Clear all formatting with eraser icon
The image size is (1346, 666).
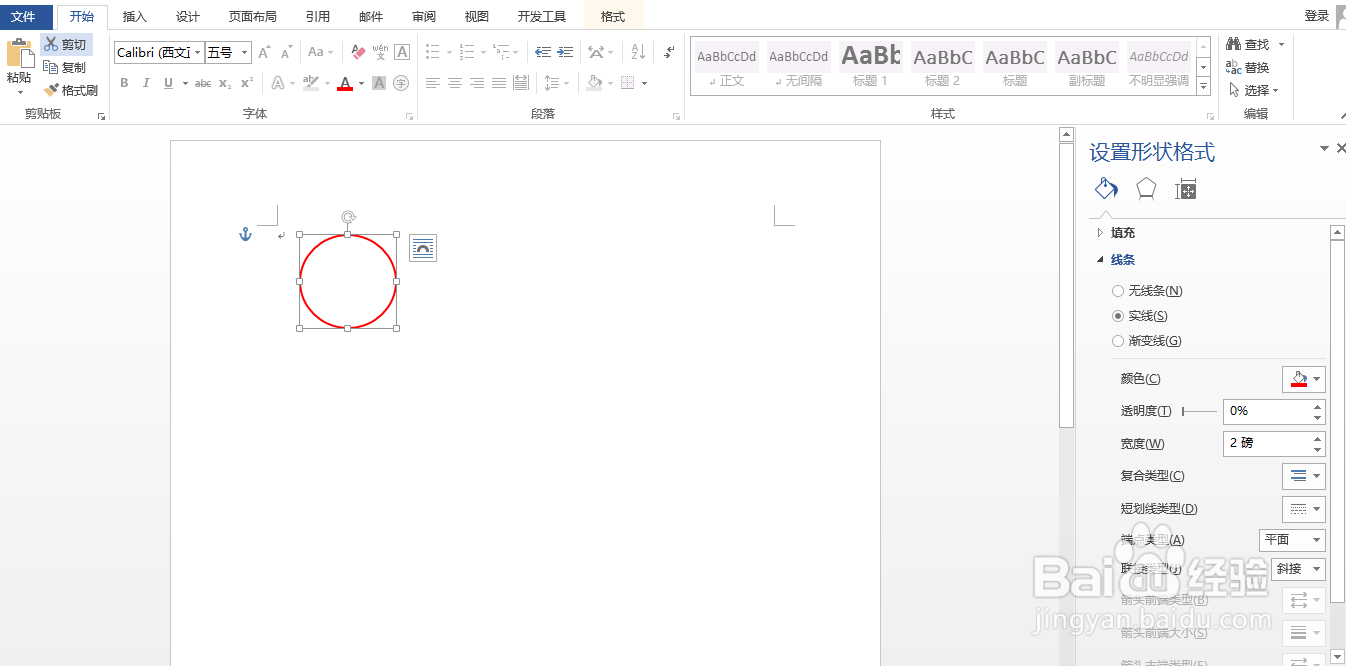click(x=359, y=52)
